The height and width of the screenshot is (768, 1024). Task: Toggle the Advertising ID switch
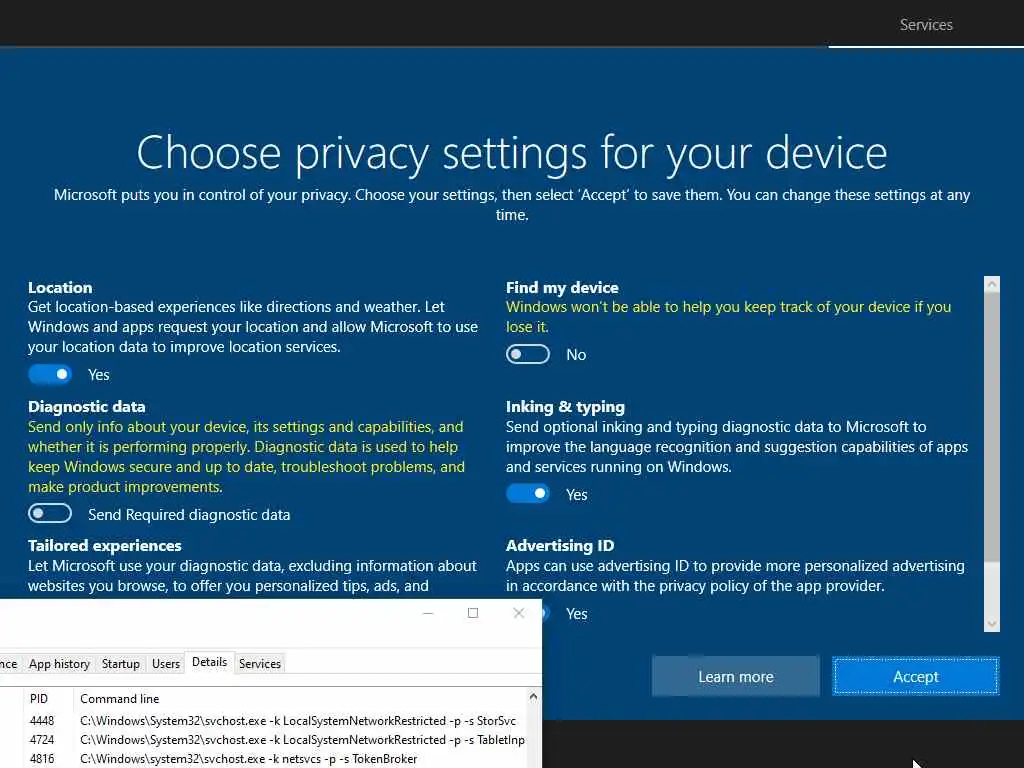pyautogui.click(x=545, y=613)
